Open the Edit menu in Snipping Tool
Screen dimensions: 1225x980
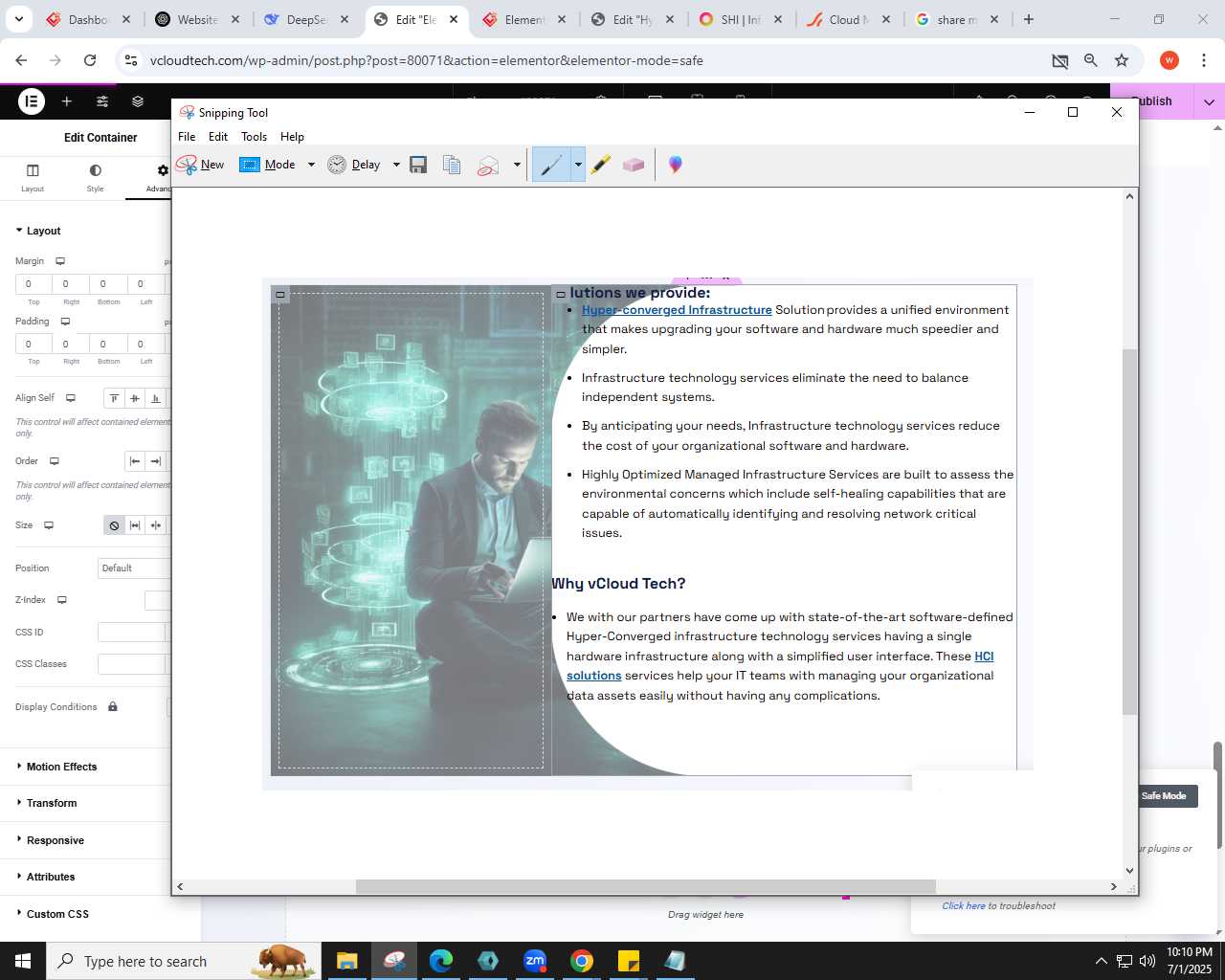218,137
